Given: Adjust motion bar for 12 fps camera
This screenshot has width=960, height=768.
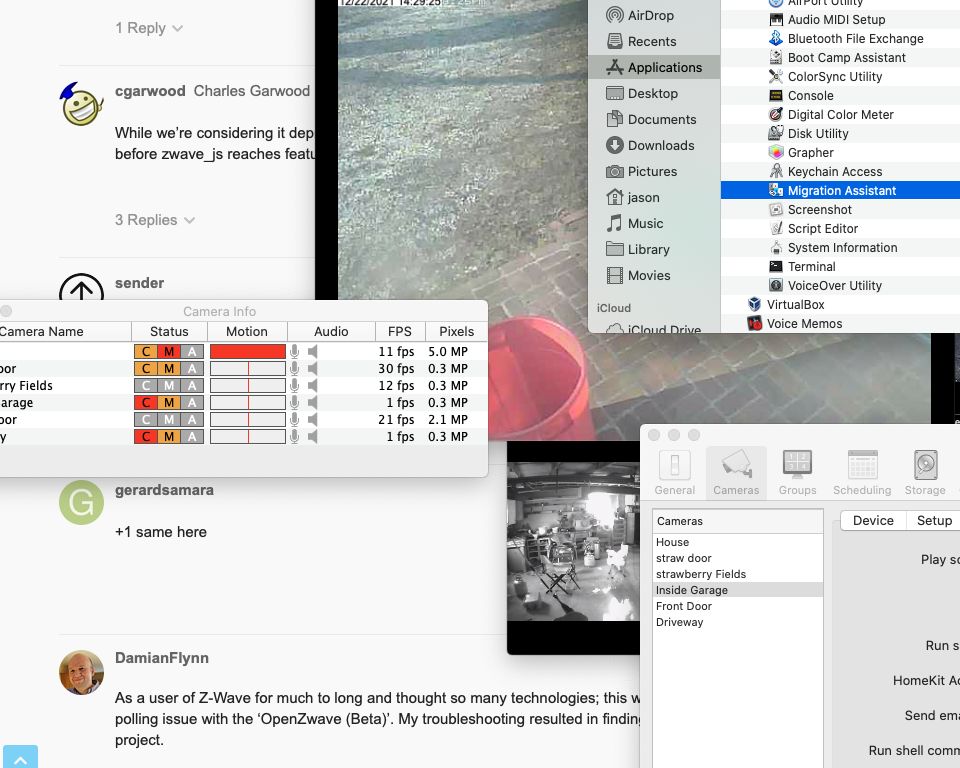Looking at the screenshot, I should (x=247, y=386).
